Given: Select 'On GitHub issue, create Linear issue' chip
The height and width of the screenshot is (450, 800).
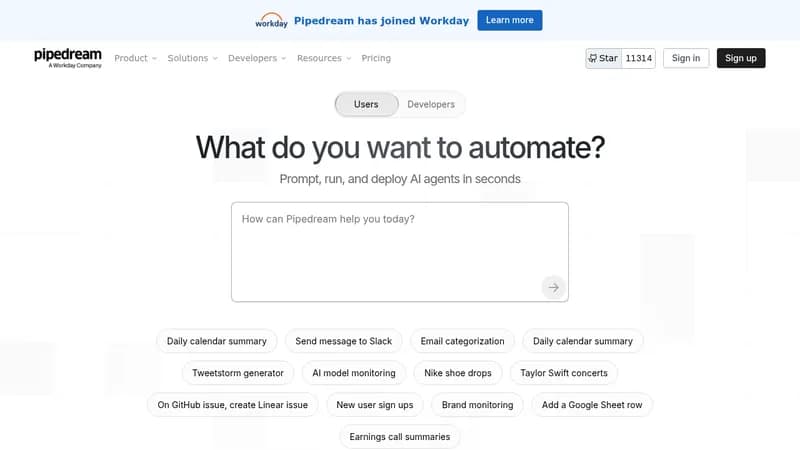Looking at the screenshot, I should pyautogui.click(x=233, y=405).
